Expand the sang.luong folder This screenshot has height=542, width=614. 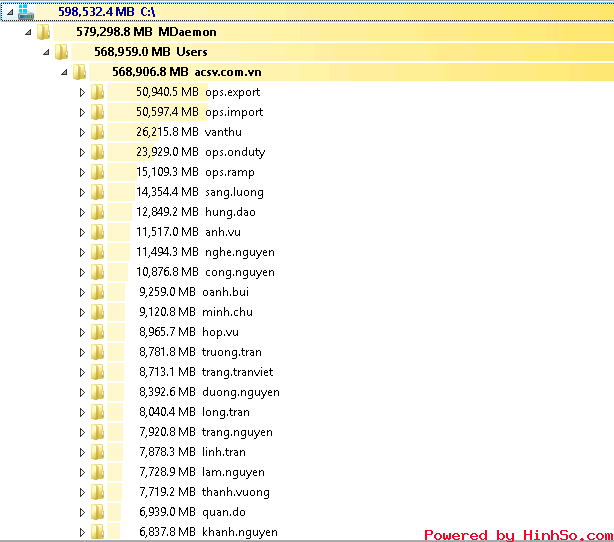pos(82,192)
